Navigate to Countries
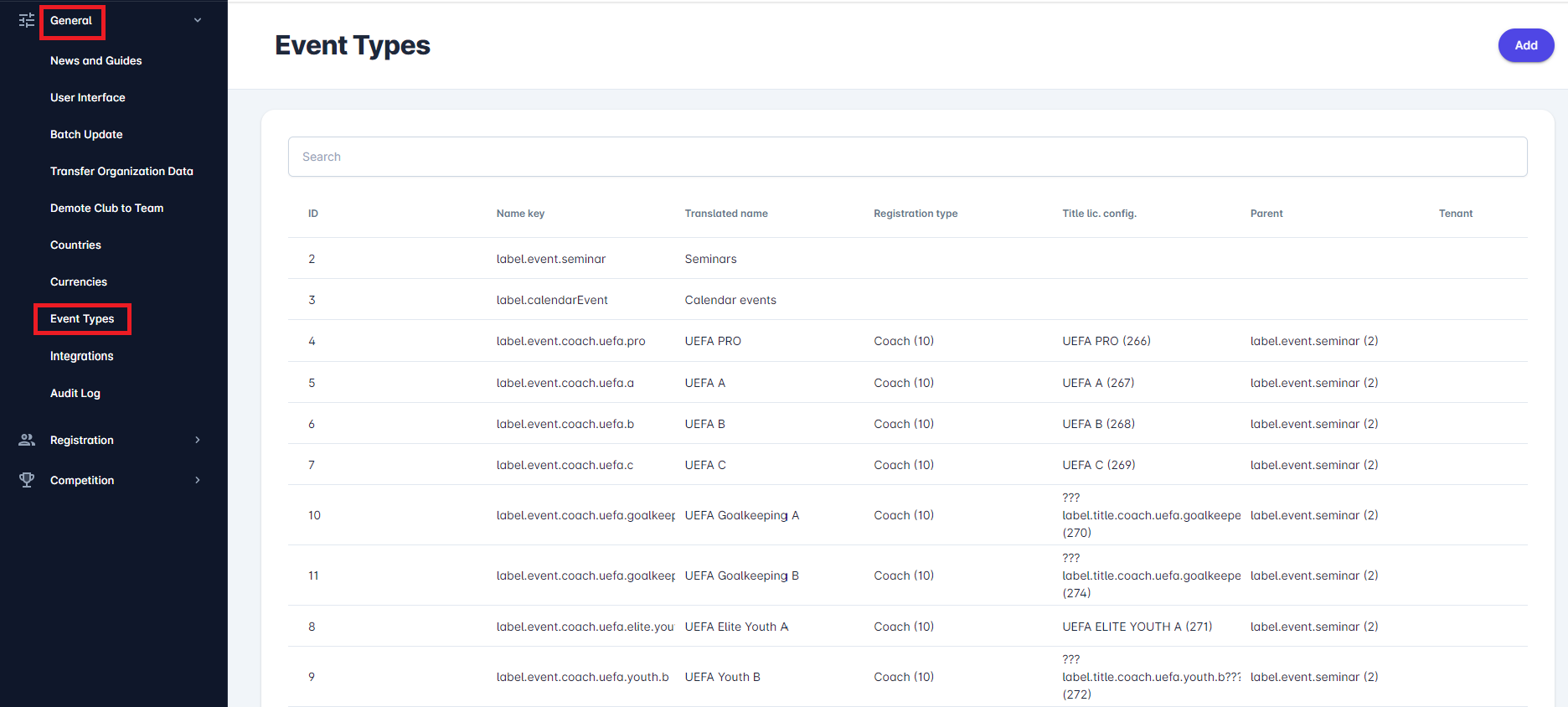 pyautogui.click(x=75, y=245)
